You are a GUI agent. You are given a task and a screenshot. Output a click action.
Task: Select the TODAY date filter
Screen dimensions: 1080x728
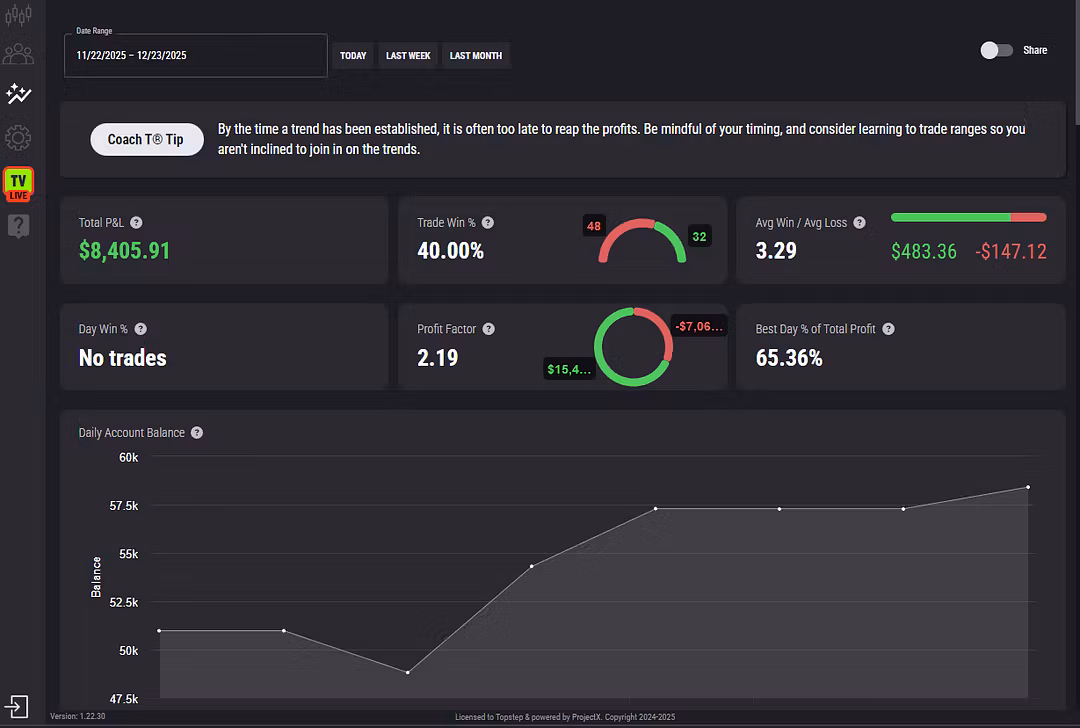click(353, 56)
